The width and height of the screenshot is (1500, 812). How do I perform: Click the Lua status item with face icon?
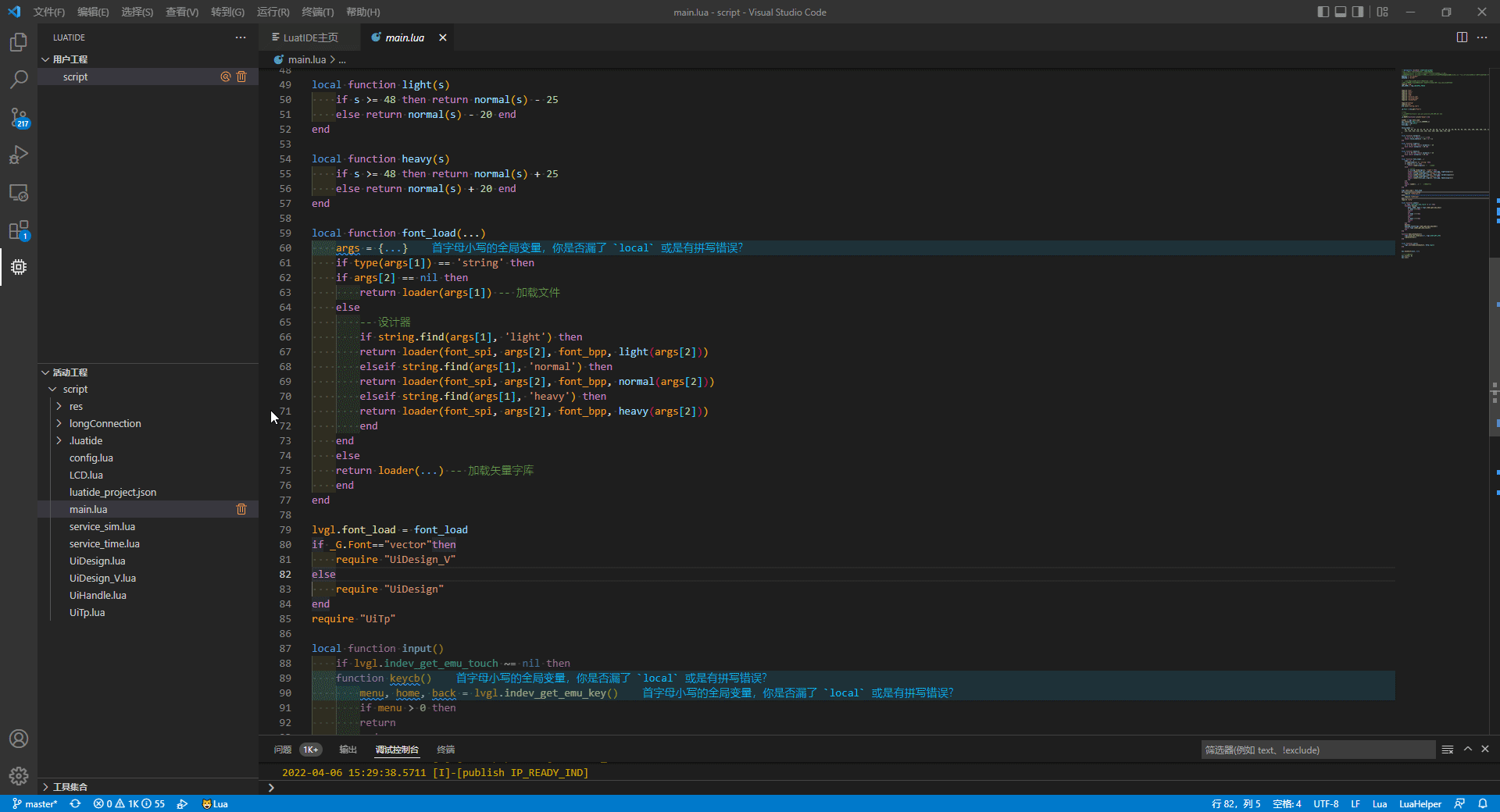tap(215, 803)
